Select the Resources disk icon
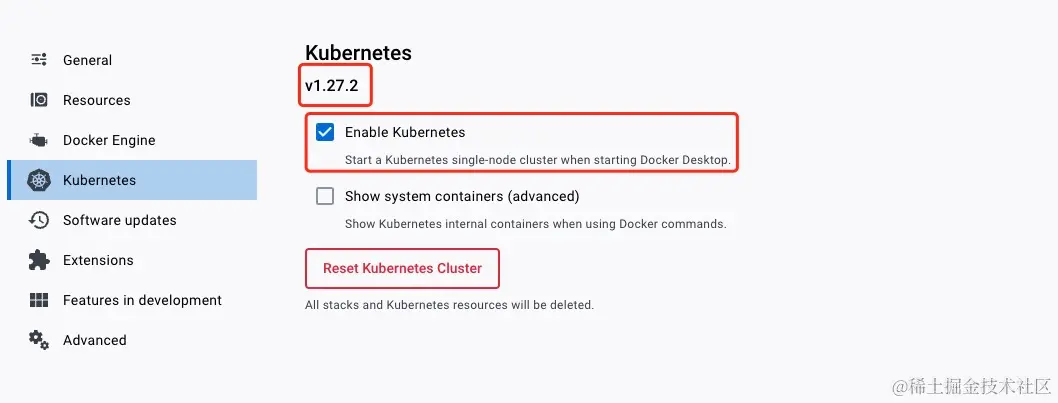This screenshot has height=403, width=1058. tap(39, 100)
